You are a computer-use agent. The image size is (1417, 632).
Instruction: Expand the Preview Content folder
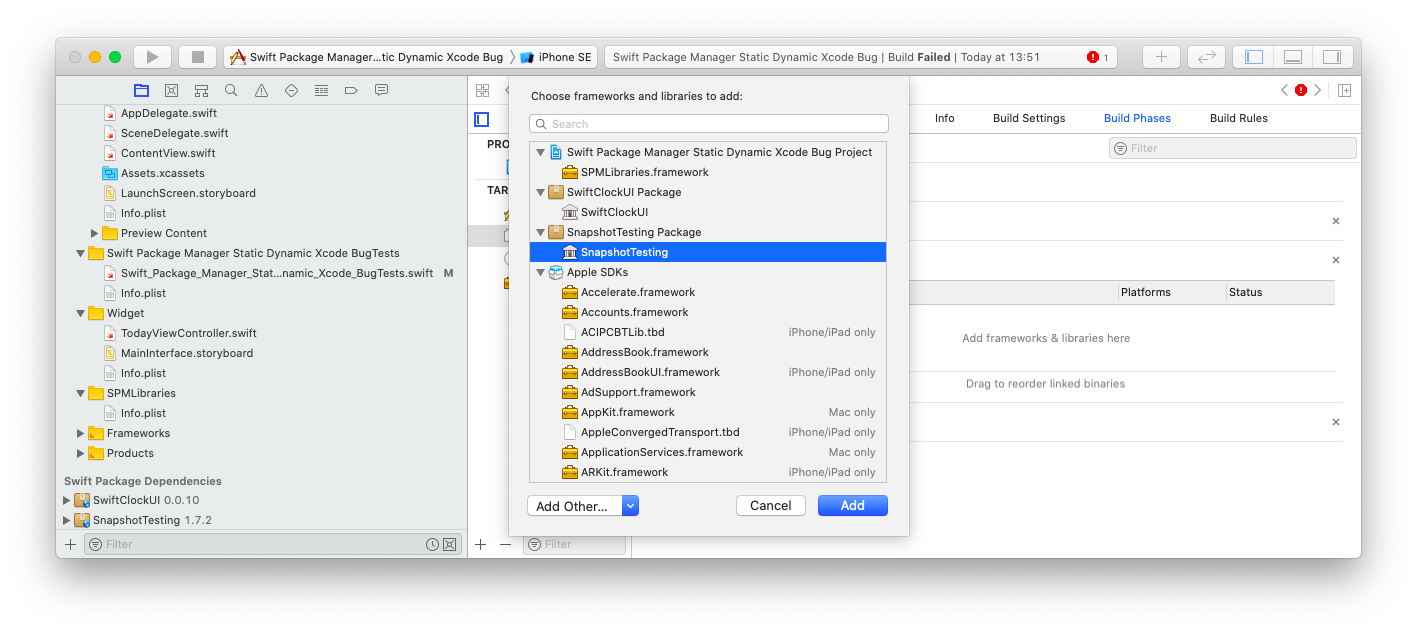pyautogui.click(x=94, y=233)
